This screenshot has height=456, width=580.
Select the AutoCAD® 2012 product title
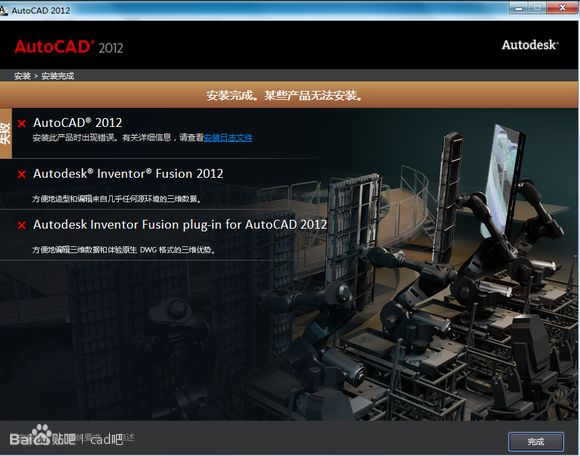(77, 123)
